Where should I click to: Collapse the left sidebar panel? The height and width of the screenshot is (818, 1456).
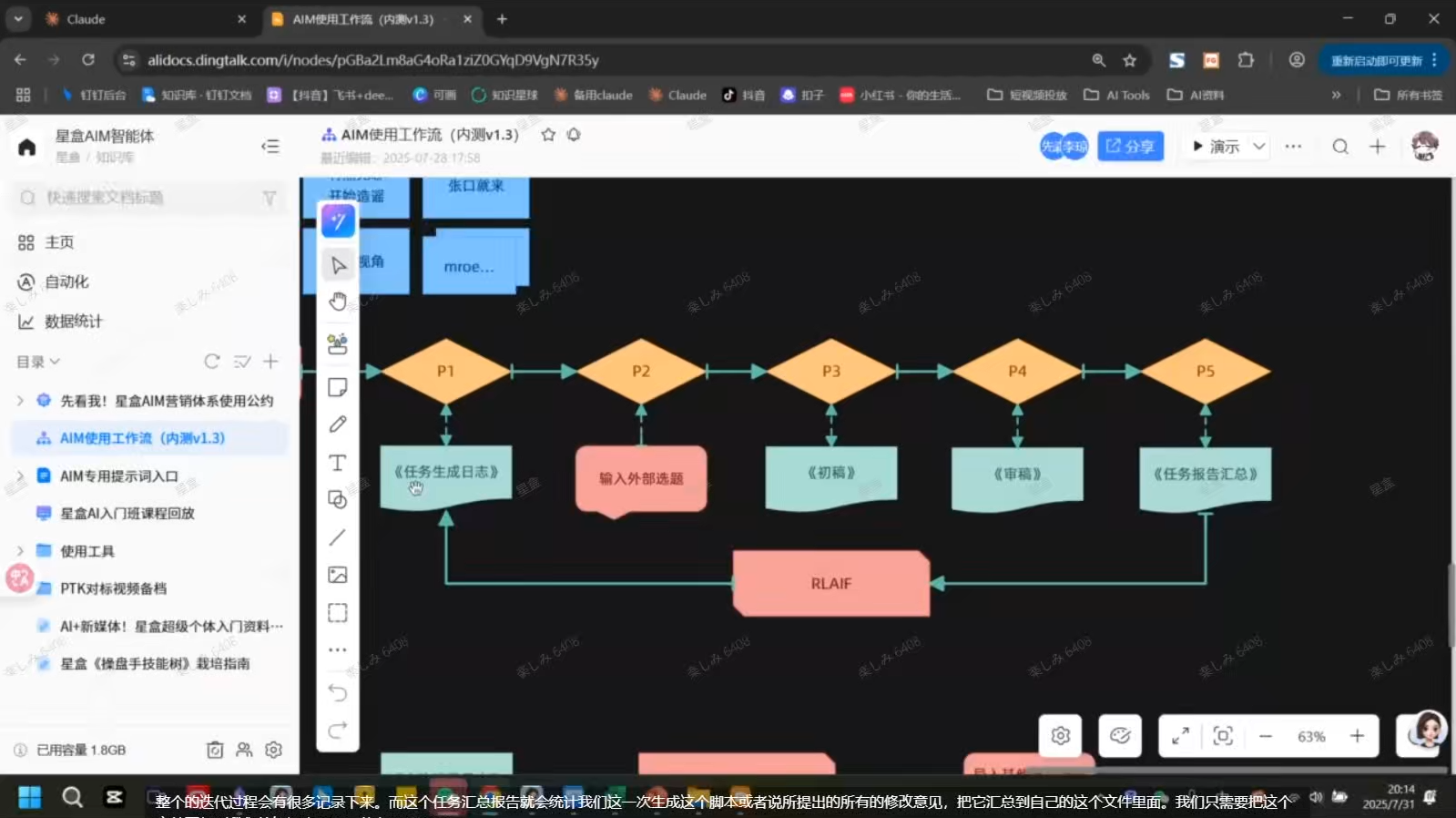tap(270, 147)
